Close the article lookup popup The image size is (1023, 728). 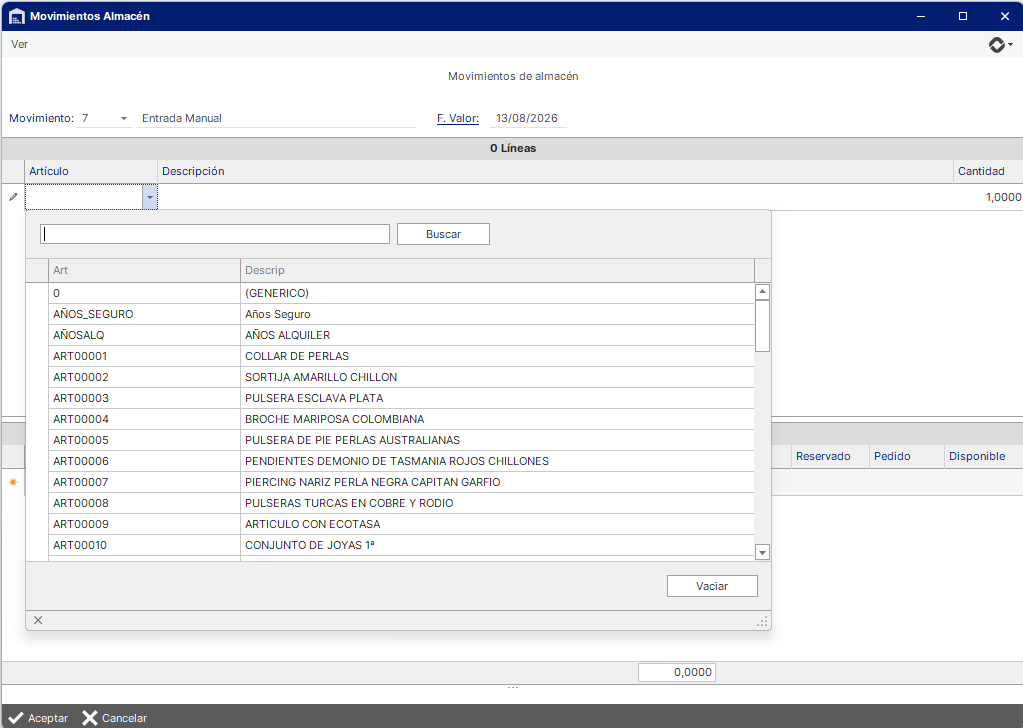[x=38, y=620]
